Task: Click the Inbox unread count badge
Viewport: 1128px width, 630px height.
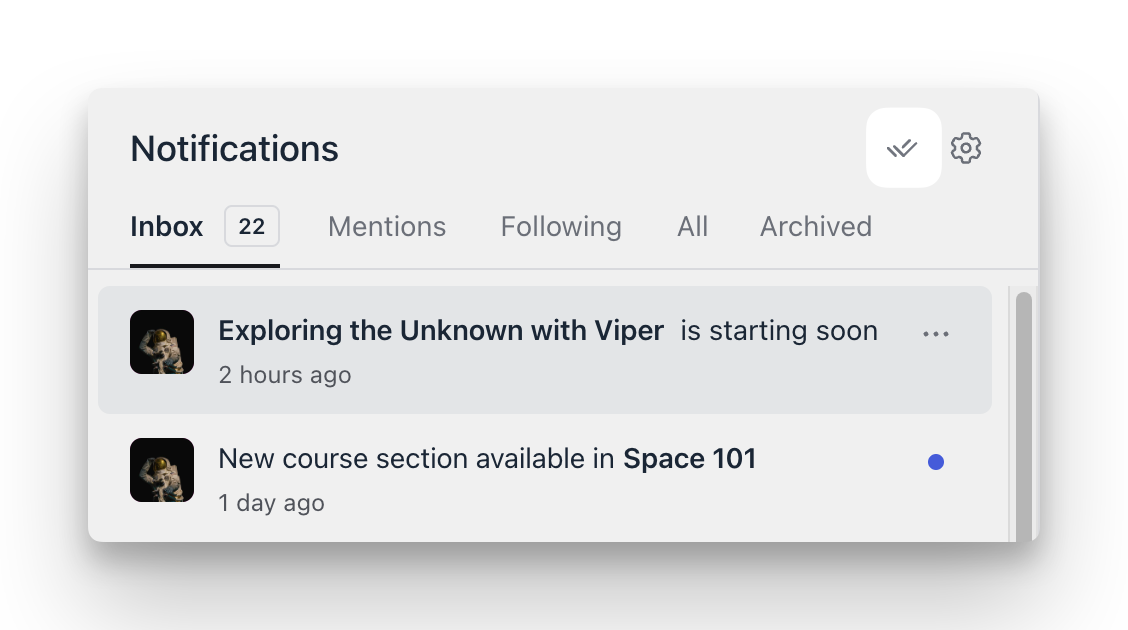Action: tap(251, 226)
